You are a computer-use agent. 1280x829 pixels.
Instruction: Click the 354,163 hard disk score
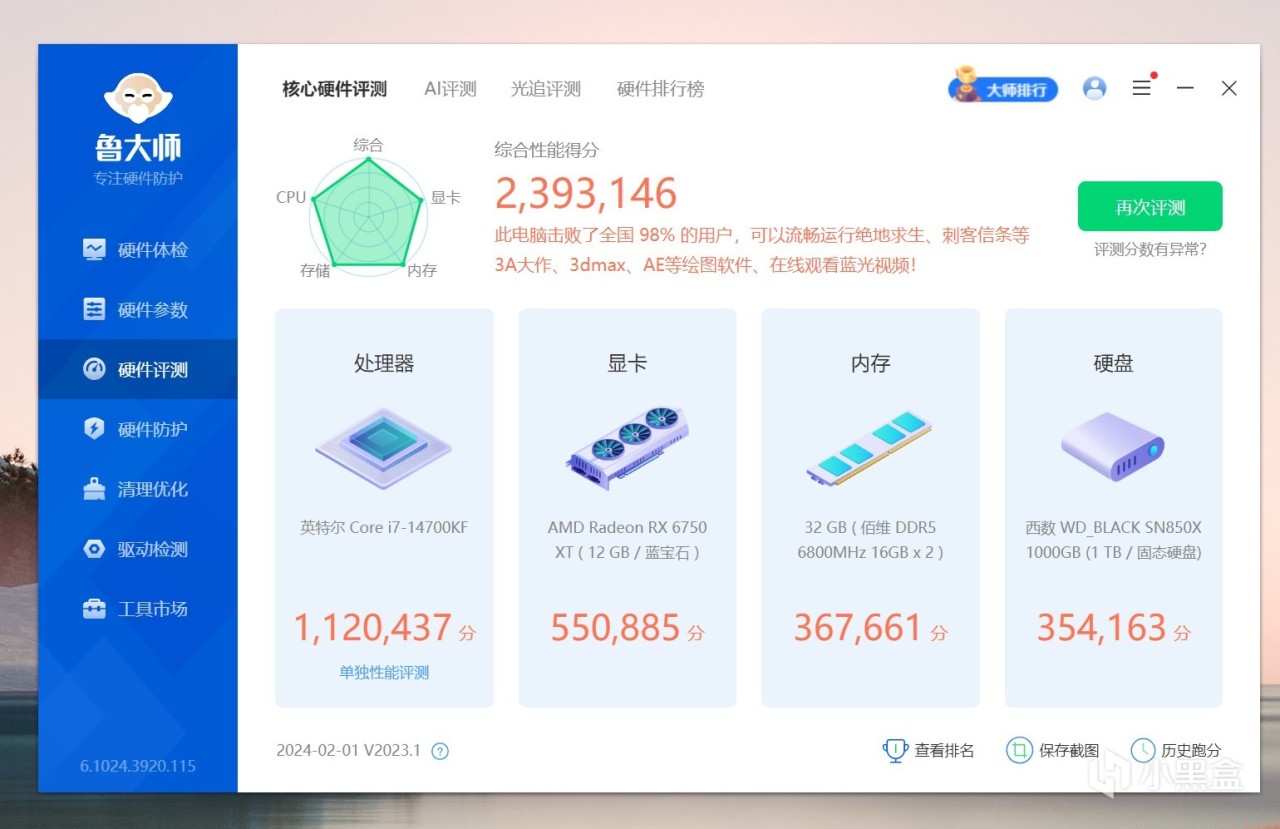[1101, 628]
